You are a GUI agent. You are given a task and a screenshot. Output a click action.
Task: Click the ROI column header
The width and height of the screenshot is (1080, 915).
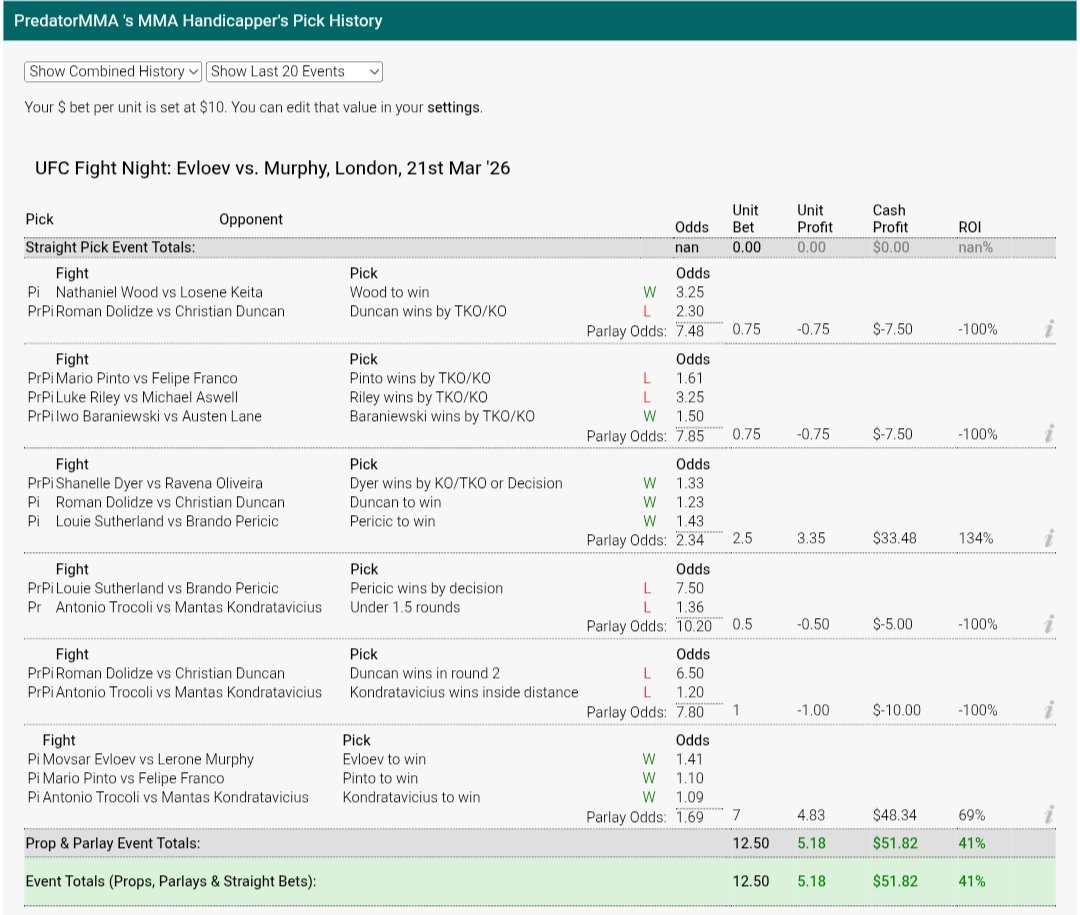click(970, 227)
